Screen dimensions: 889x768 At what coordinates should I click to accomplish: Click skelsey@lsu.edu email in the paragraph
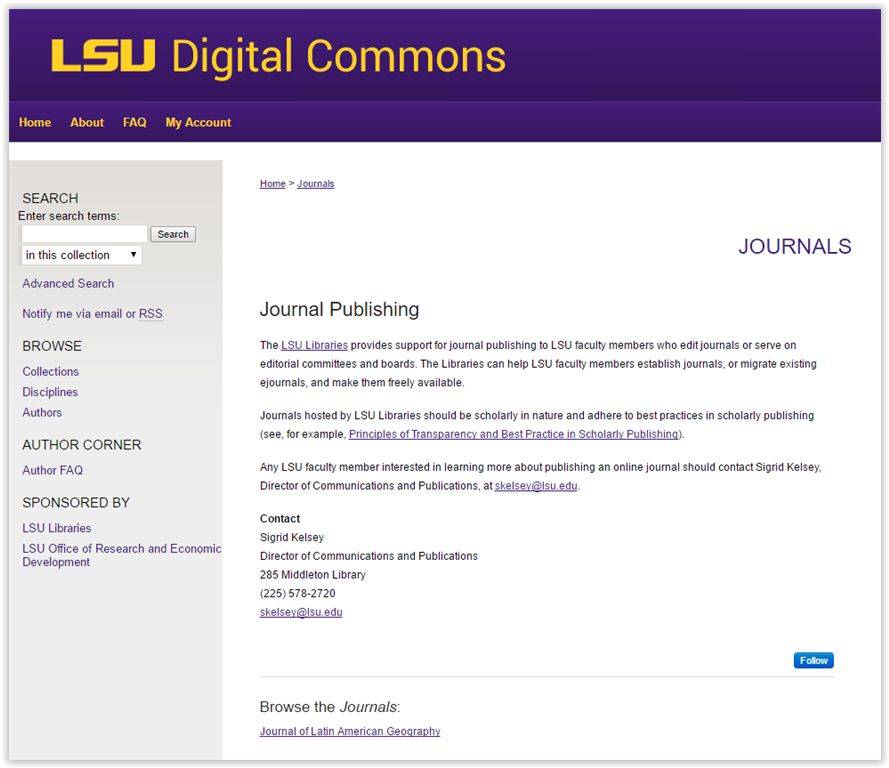[x=536, y=486]
